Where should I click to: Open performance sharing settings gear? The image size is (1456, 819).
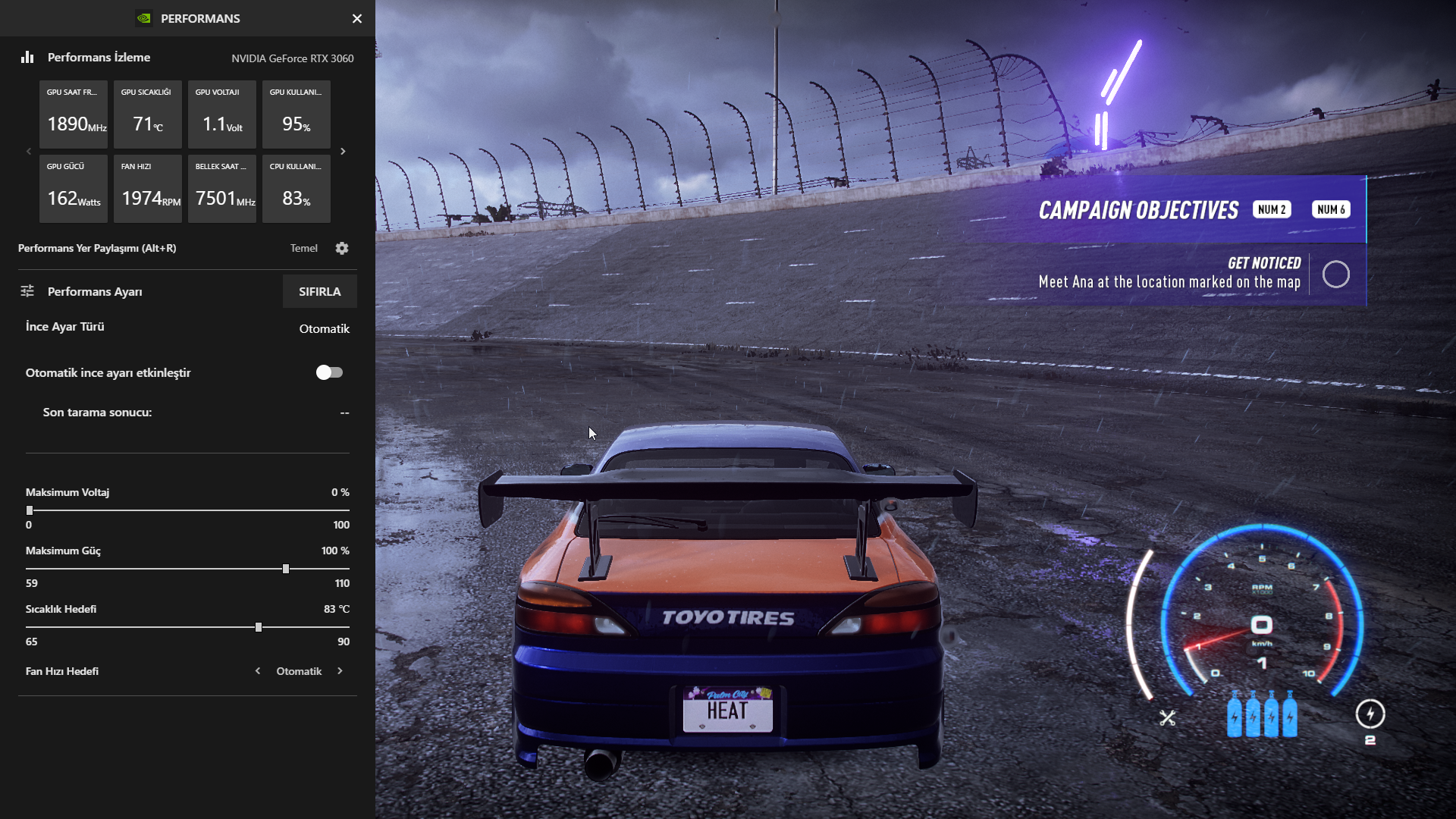pos(342,248)
